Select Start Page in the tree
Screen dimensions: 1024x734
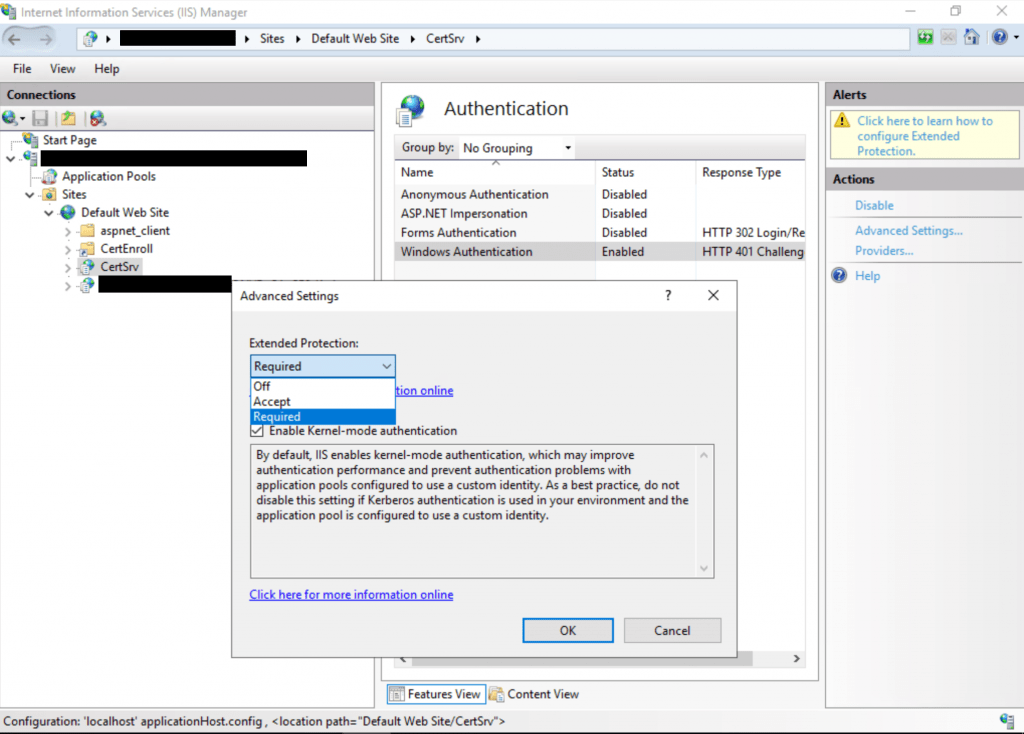point(69,140)
